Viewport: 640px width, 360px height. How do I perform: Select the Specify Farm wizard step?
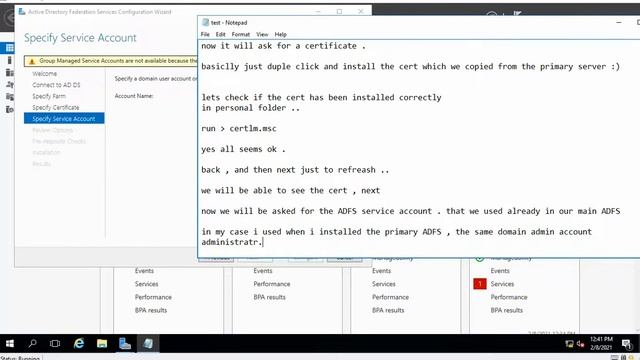click(49, 96)
